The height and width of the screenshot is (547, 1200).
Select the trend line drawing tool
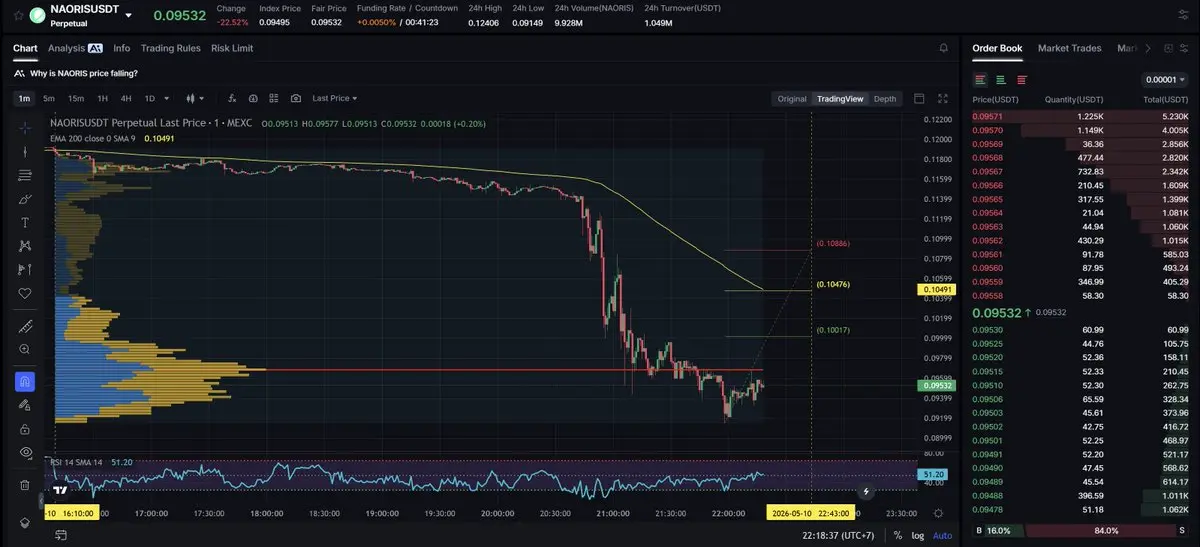point(26,151)
